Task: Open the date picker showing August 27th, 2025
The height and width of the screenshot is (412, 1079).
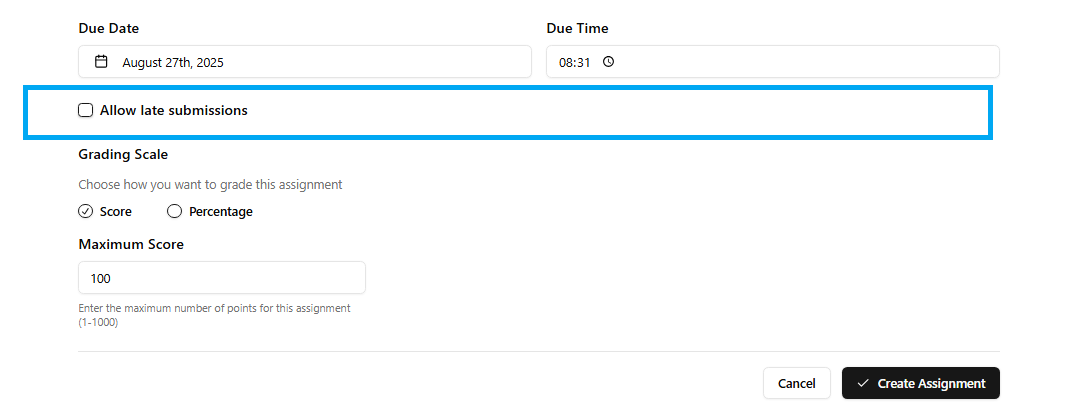Action: (305, 62)
